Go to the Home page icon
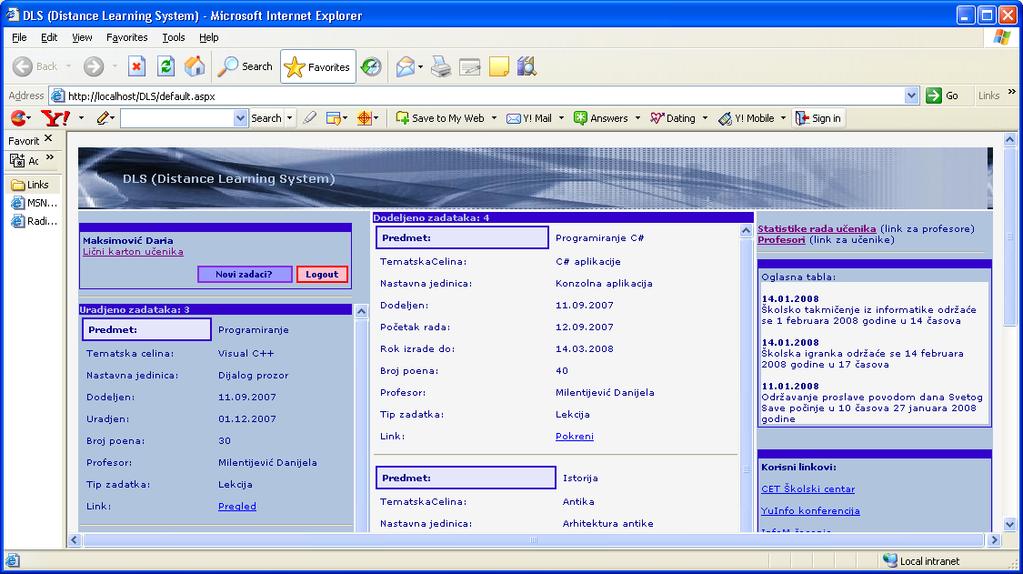Screen dimensions: 1023x574 [194, 67]
